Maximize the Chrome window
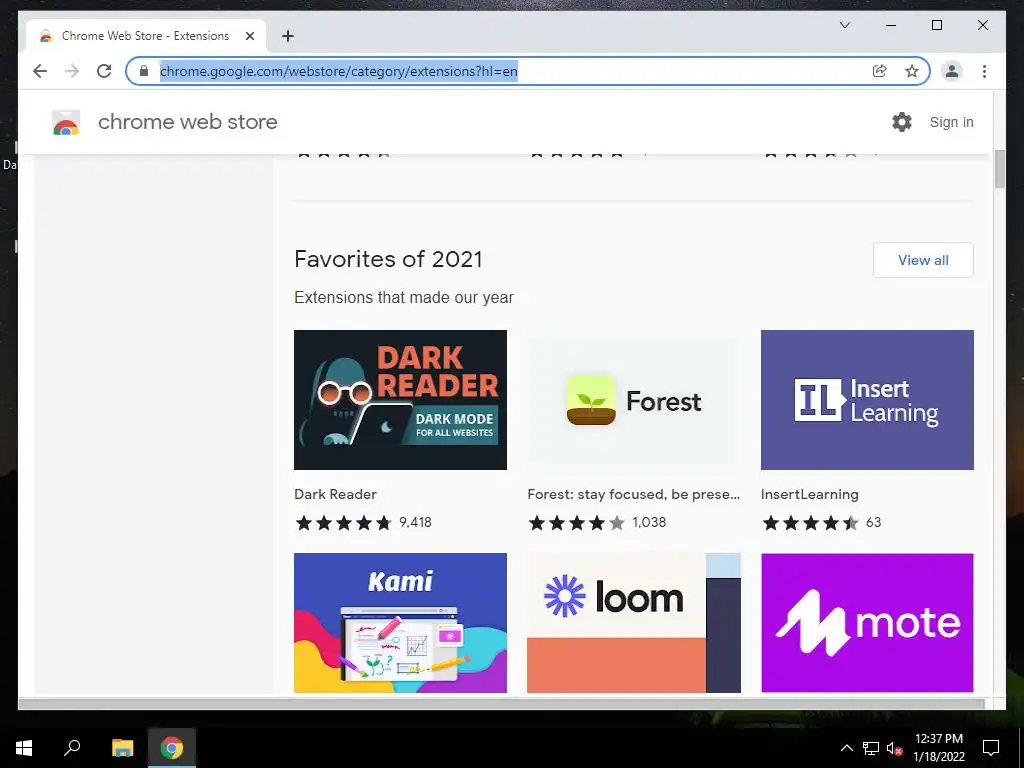 point(936,25)
